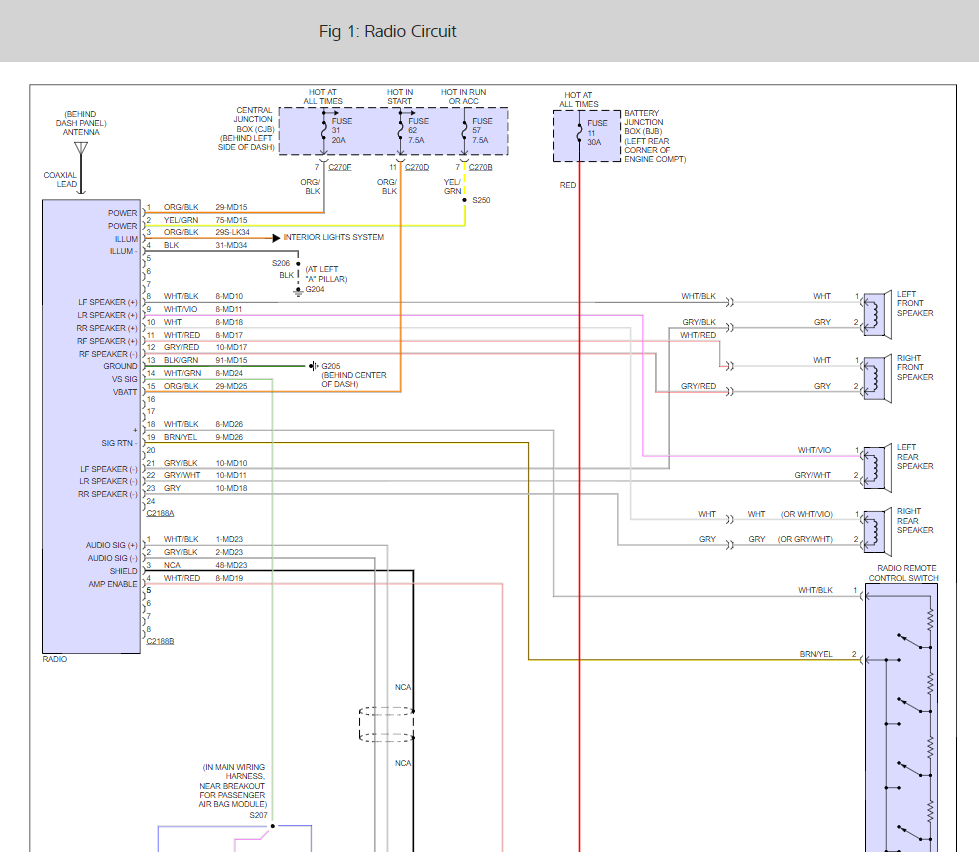Click the Interior Lights System reference label
The image size is (979, 865).
point(334,238)
